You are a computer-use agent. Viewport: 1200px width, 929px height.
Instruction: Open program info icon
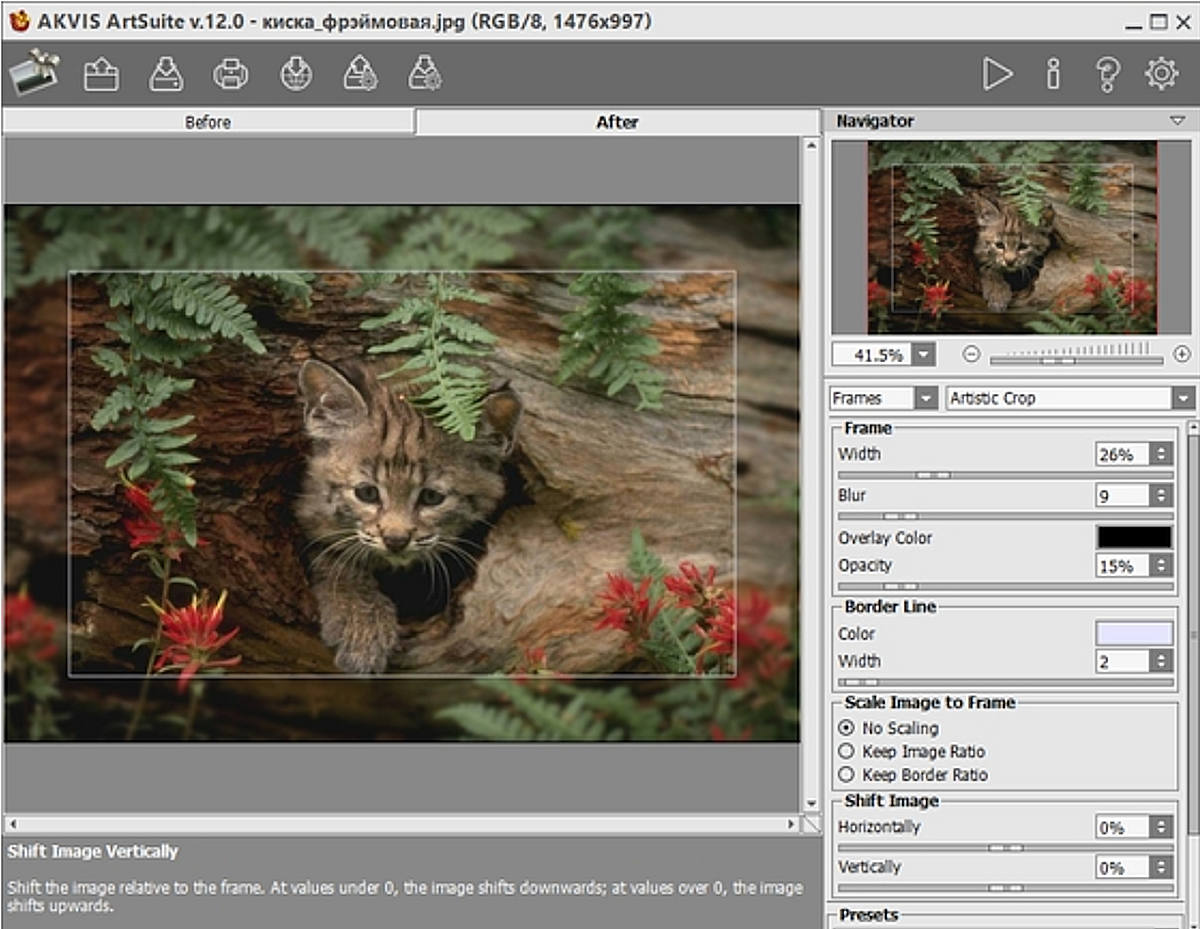[1052, 74]
